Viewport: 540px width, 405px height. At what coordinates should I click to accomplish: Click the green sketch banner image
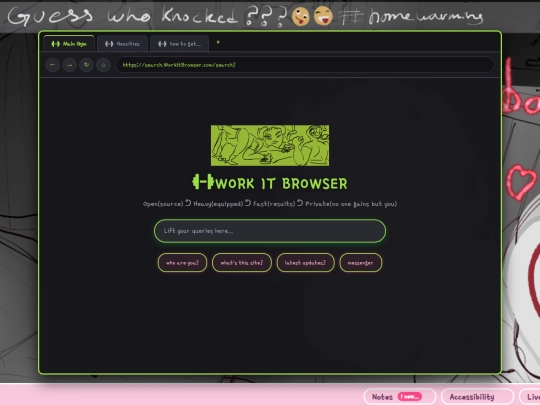270,146
